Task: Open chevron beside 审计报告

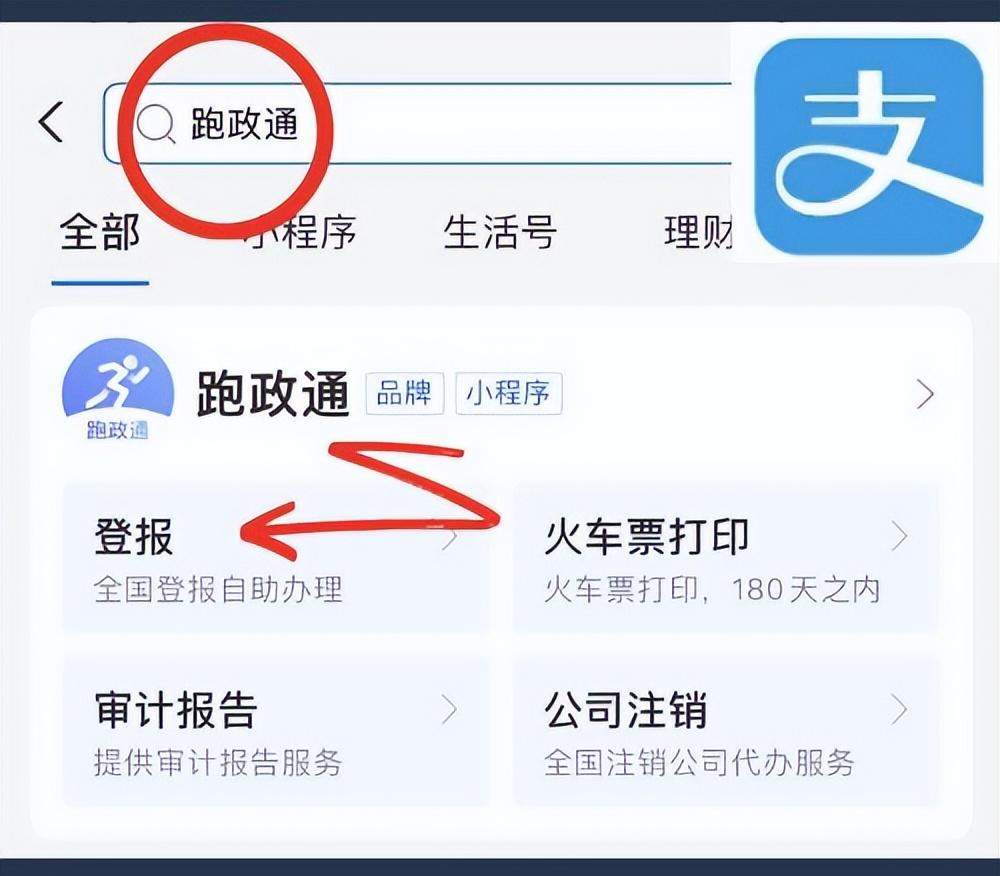Action: (450, 710)
